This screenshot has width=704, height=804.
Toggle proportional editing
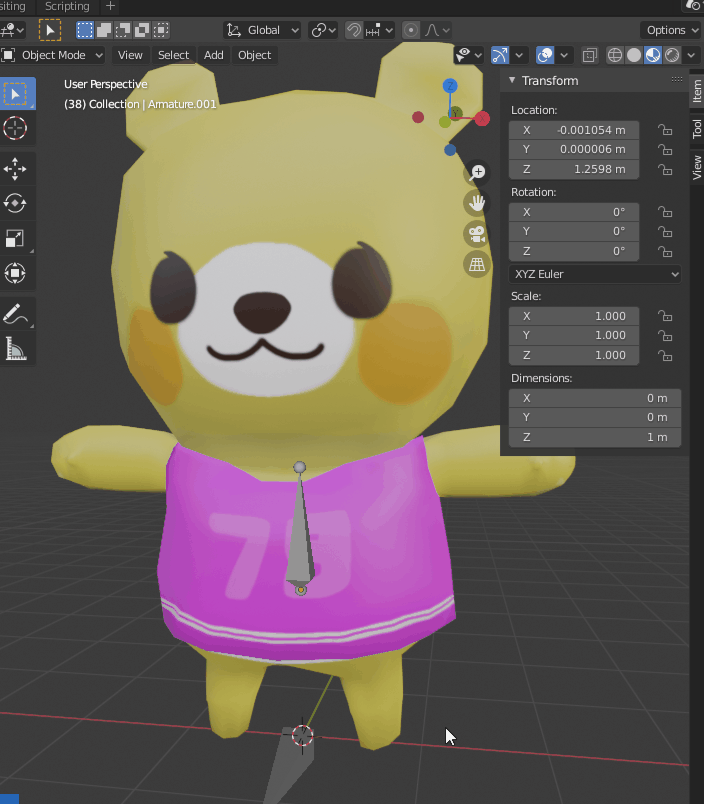[x=411, y=30]
